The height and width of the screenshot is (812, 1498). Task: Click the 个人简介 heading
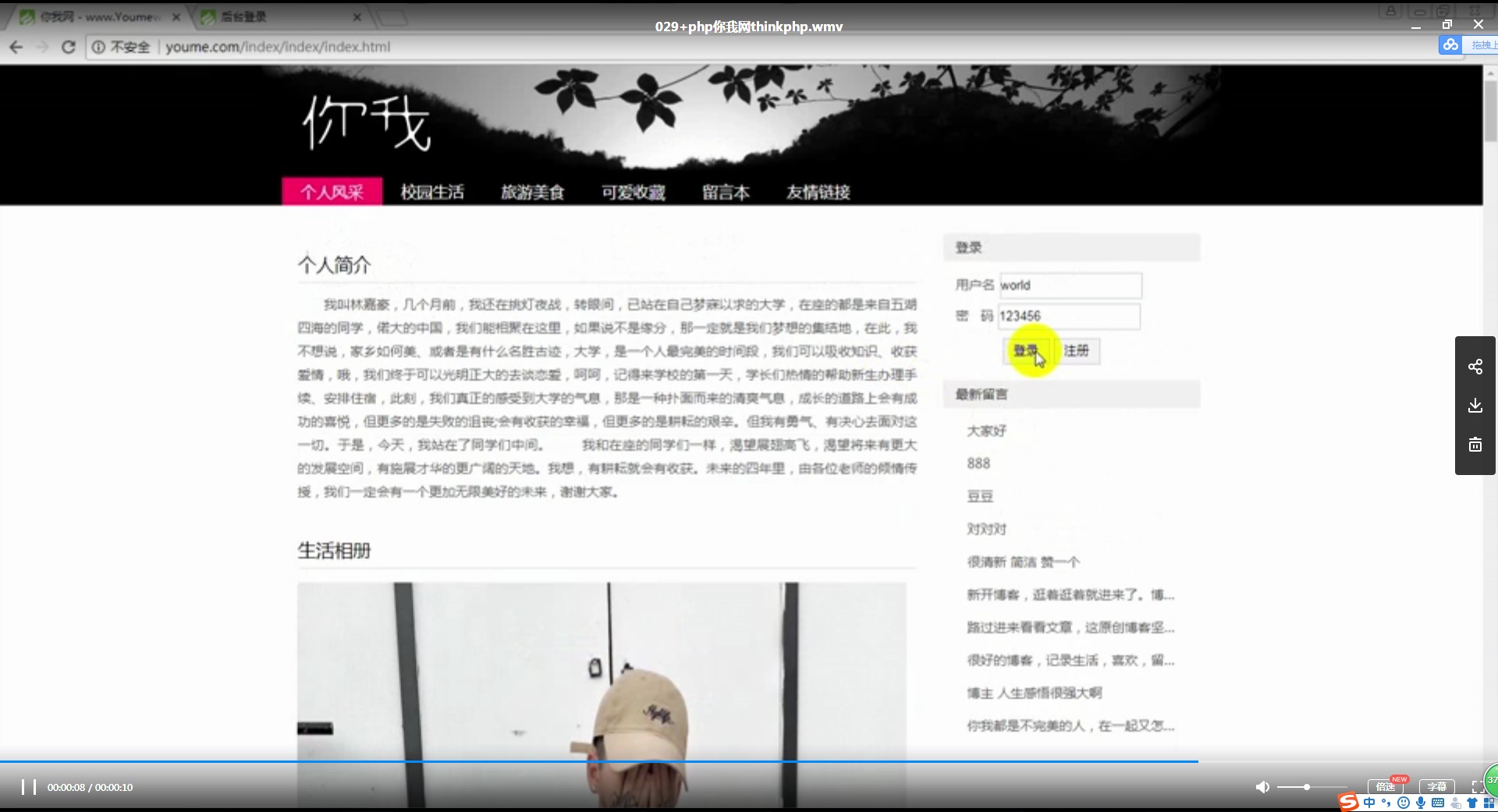point(334,265)
